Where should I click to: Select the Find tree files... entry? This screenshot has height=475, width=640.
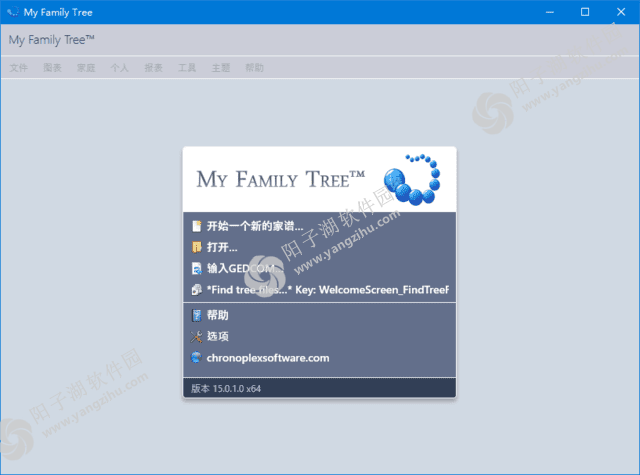(x=328, y=290)
